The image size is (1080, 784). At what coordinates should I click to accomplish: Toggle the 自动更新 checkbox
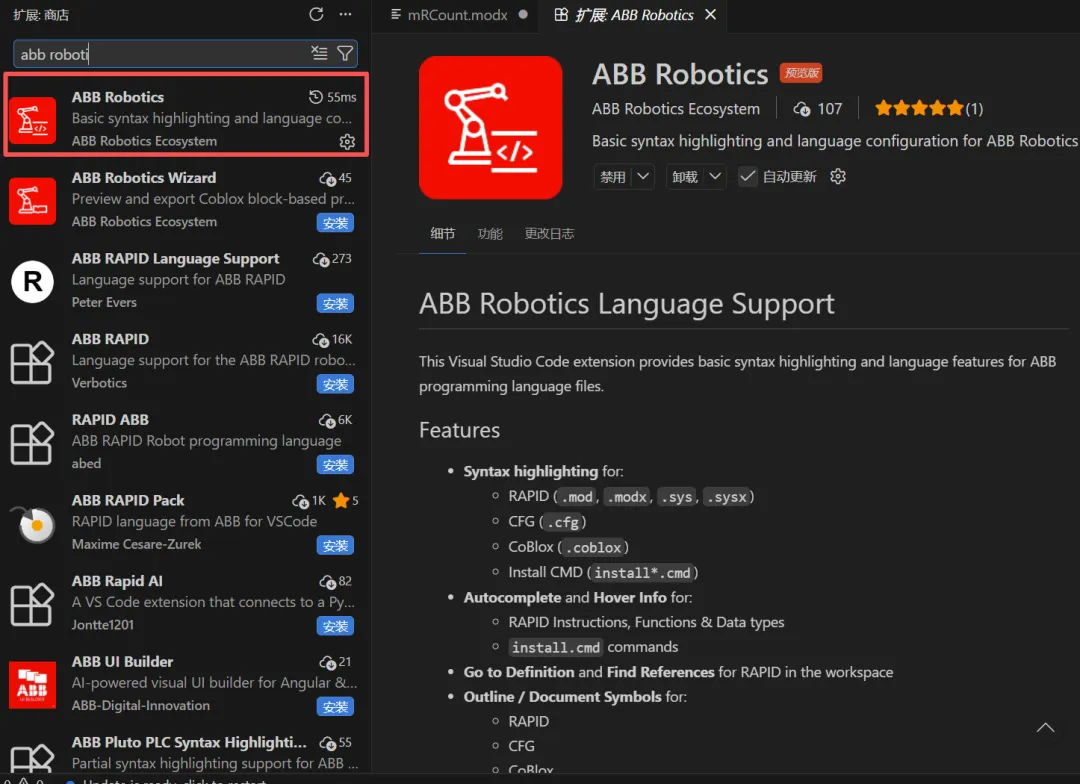pyautogui.click(x=747, y=176)
